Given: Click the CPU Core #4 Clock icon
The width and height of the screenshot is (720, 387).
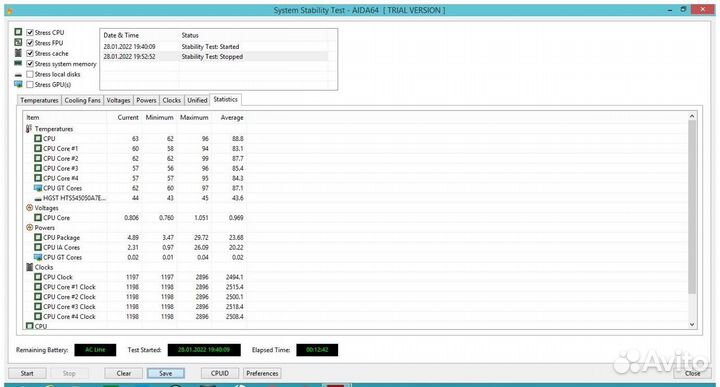Looking at the screenshot, I should (38, 316).
